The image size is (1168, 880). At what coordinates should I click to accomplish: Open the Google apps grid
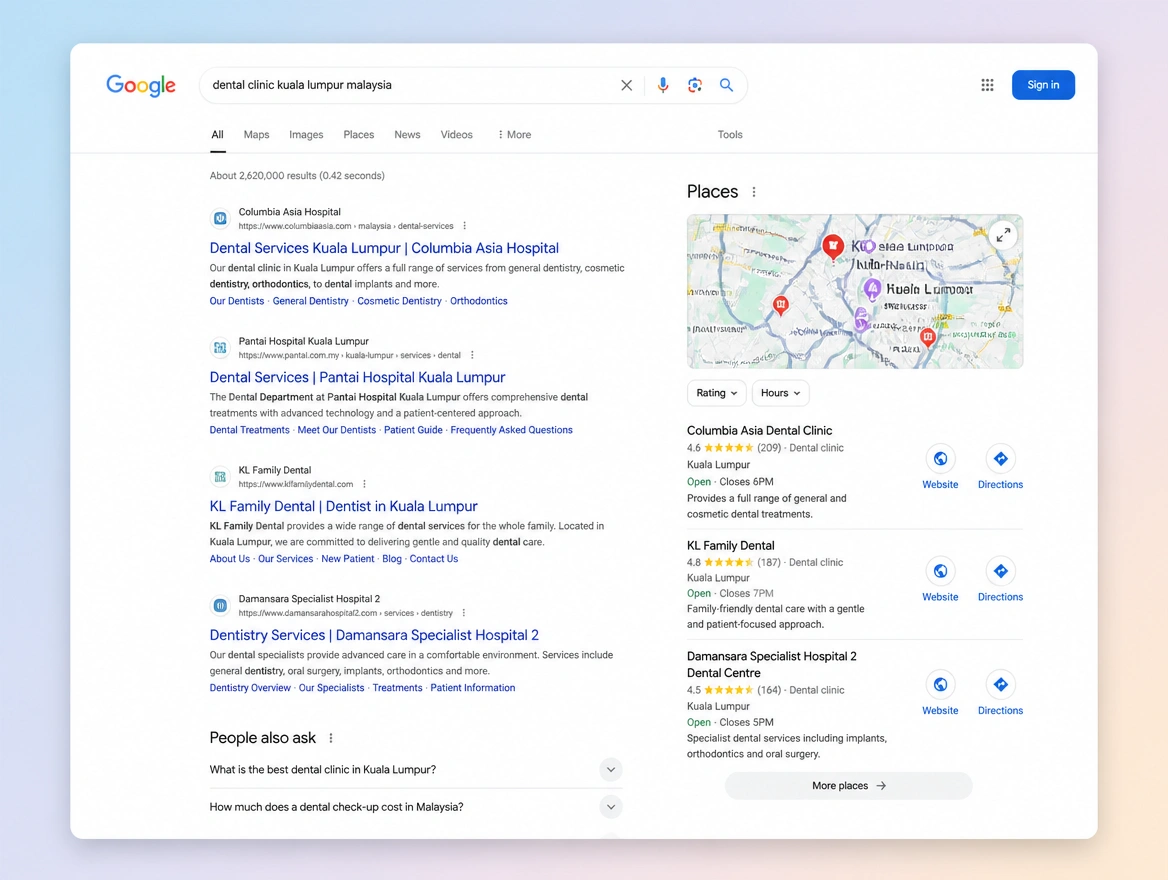[987, 85]
